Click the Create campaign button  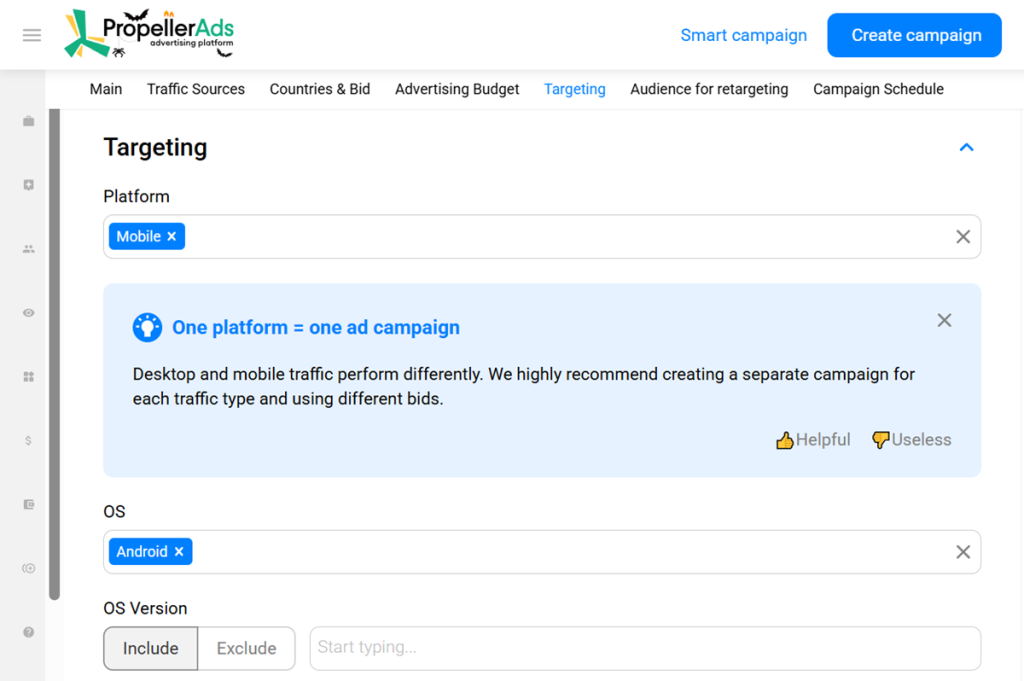point(914,35)
